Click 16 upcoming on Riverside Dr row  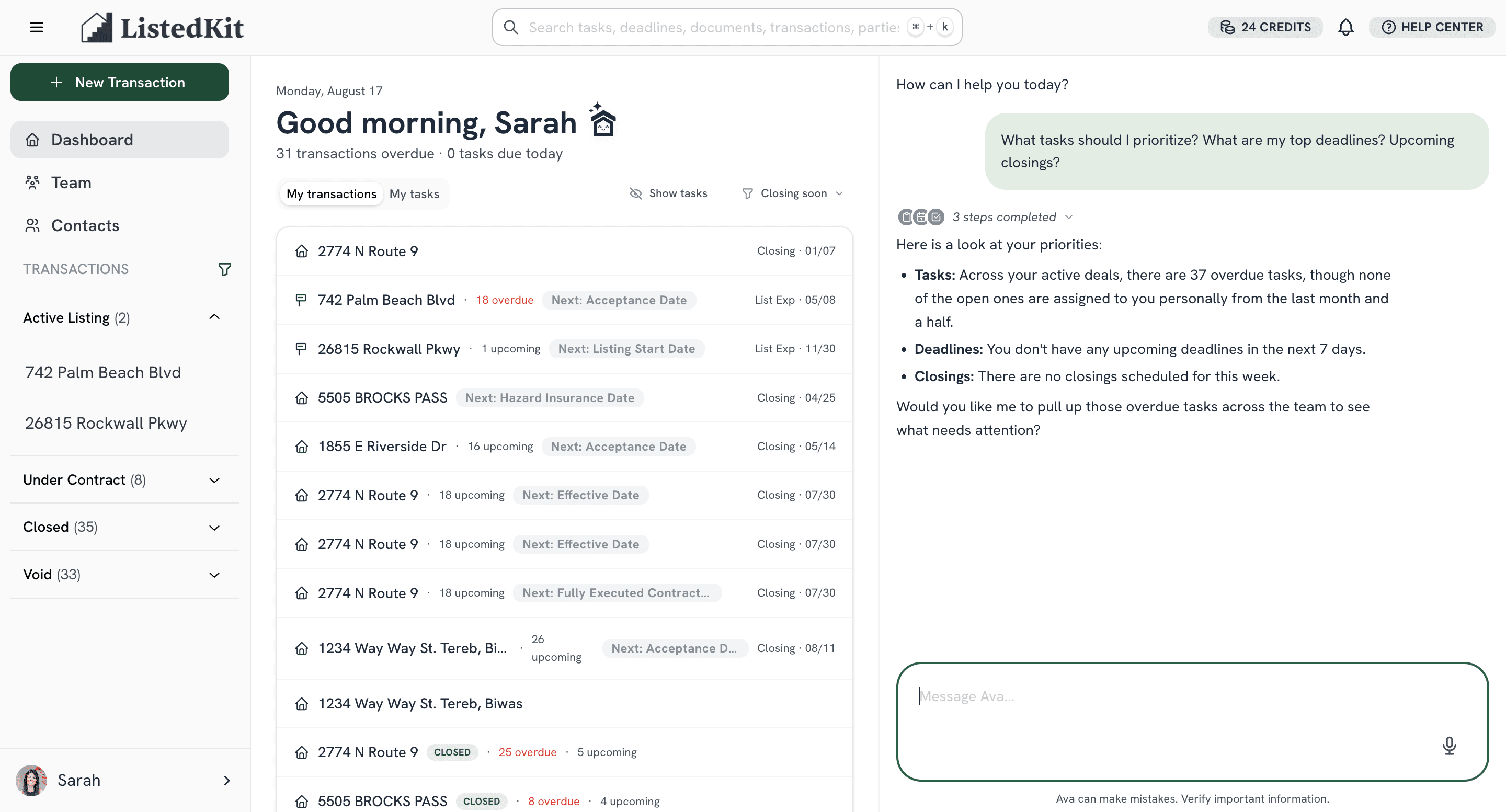coord(500,447)
